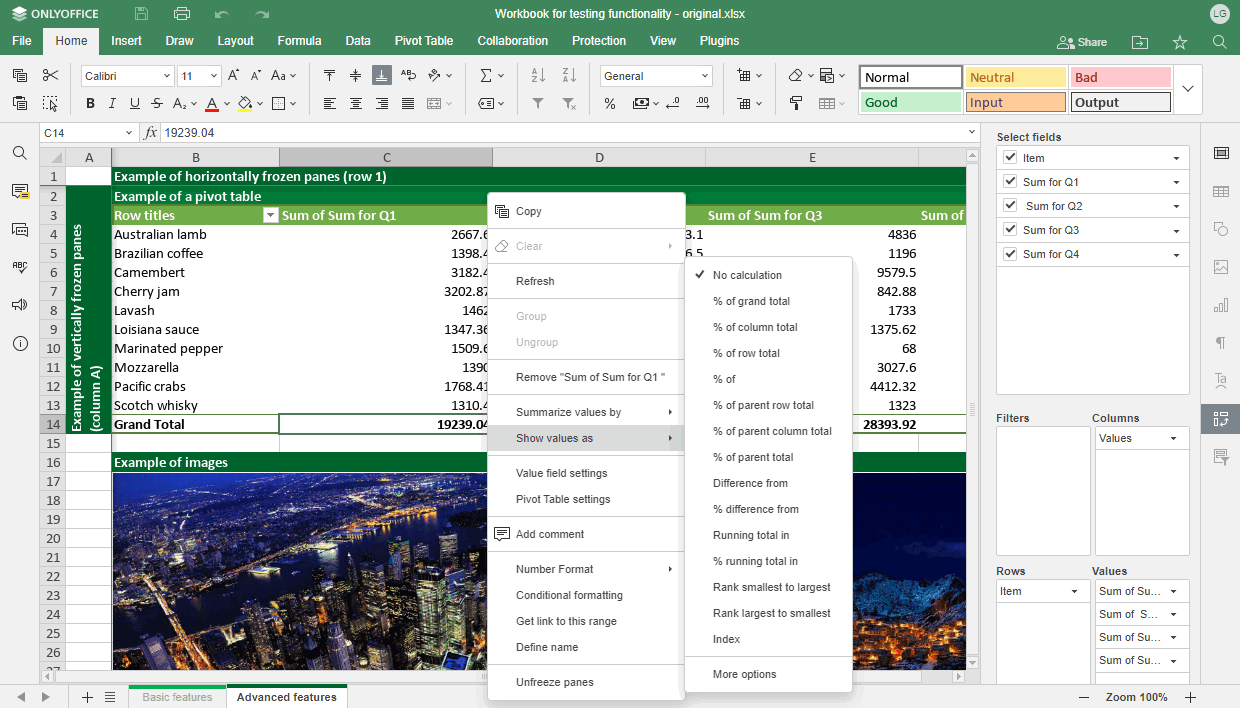Image resolution: width=1240 pixels, height=708 pixels.
Task: Open the Summation (AutoSum) tool
Action: click(487, 74)
